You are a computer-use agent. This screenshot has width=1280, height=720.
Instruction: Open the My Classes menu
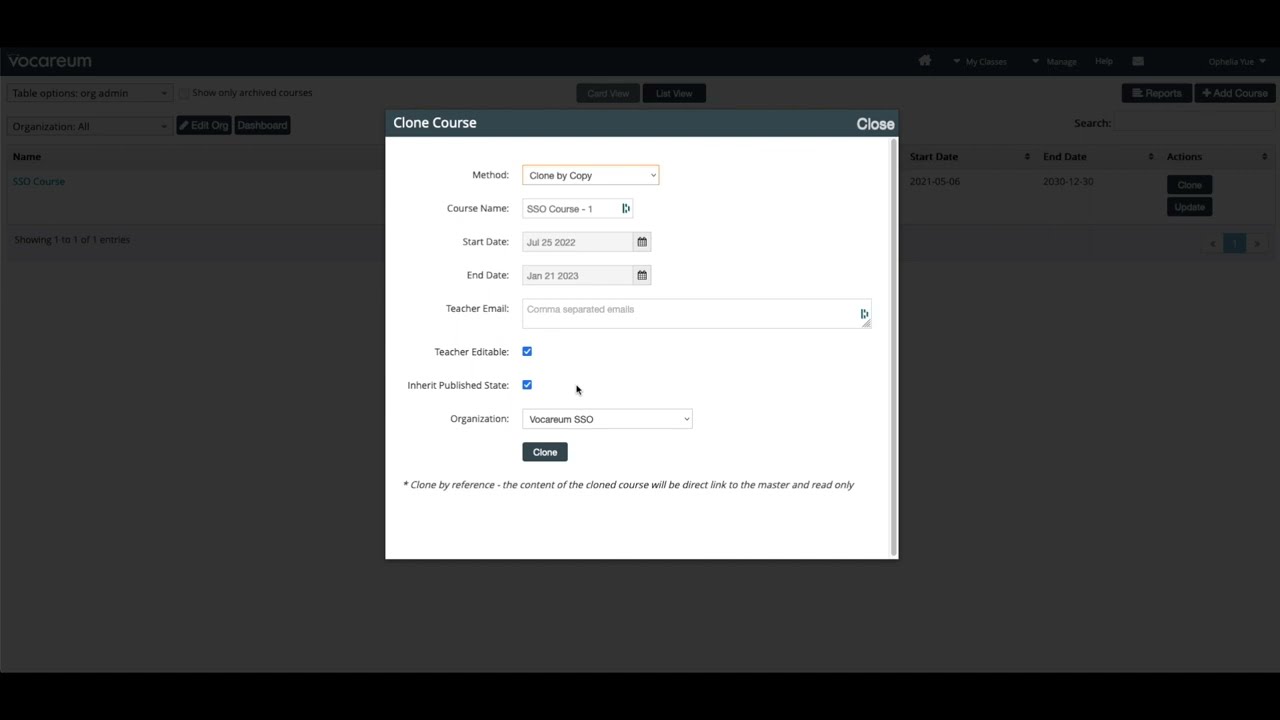980,62
